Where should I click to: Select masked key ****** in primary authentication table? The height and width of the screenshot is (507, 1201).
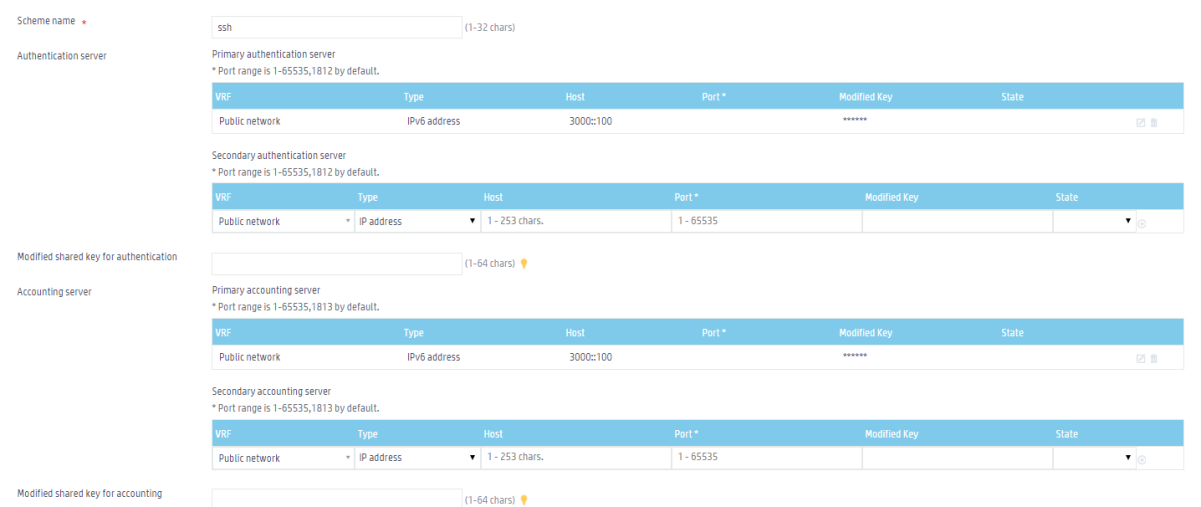tap(854, 121)
